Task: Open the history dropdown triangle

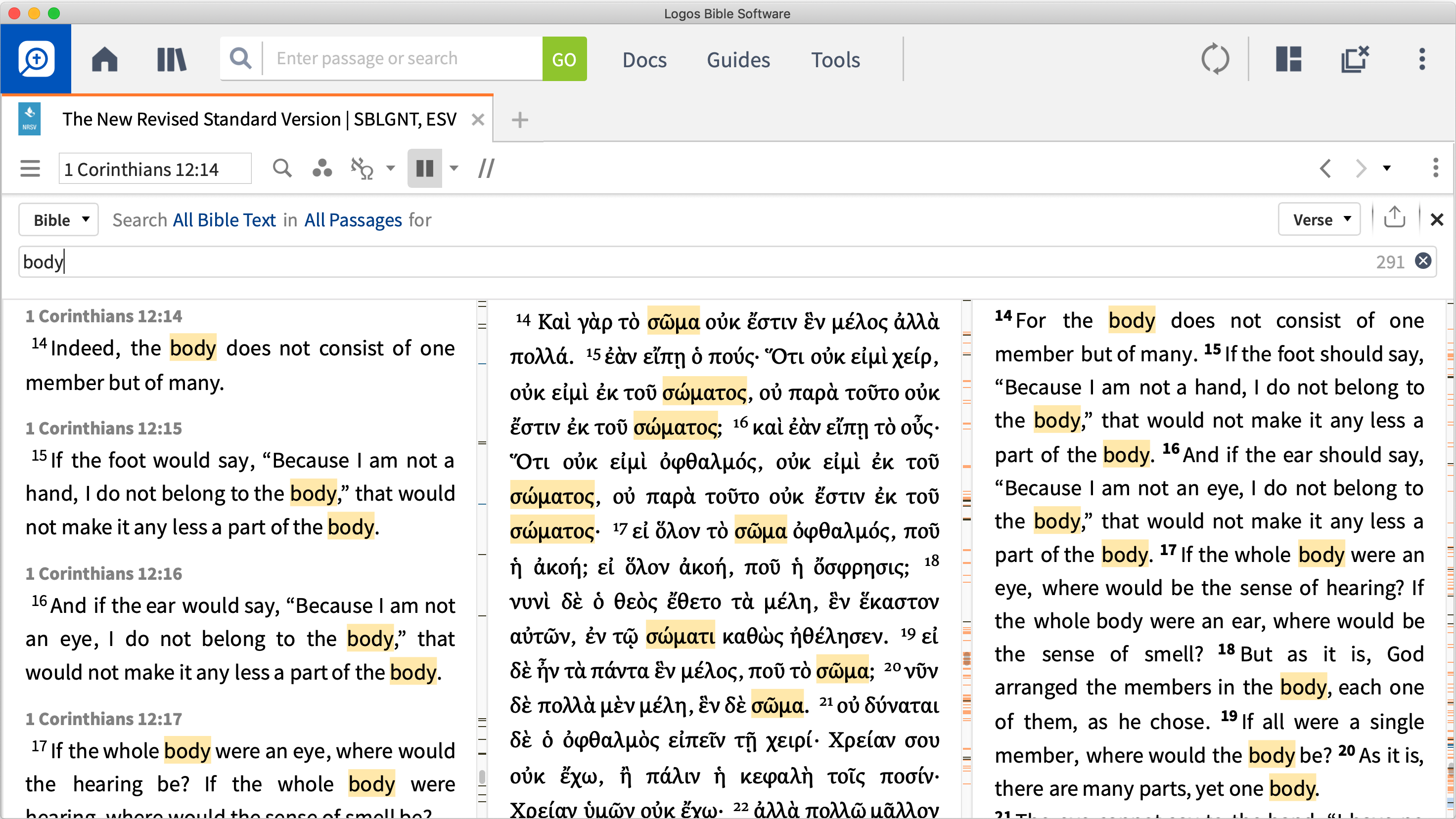Action: tap(1386, 169)
